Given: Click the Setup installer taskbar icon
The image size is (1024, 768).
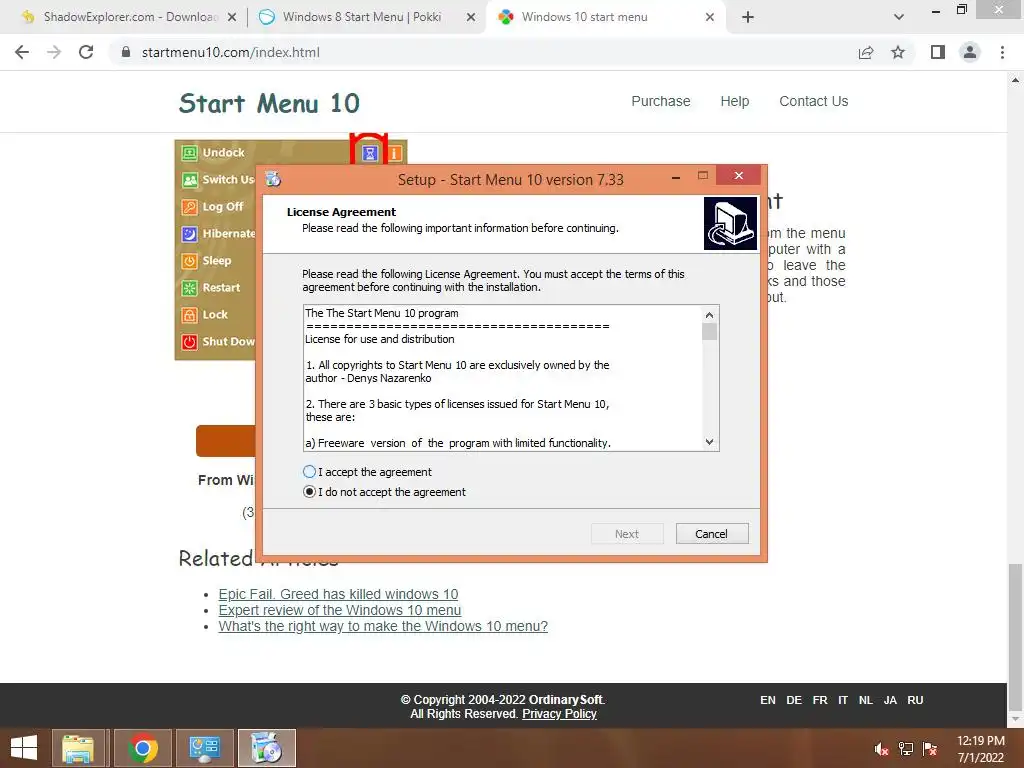Looking at the screenshot, I should pyautogui.click(x=266, y=748).
